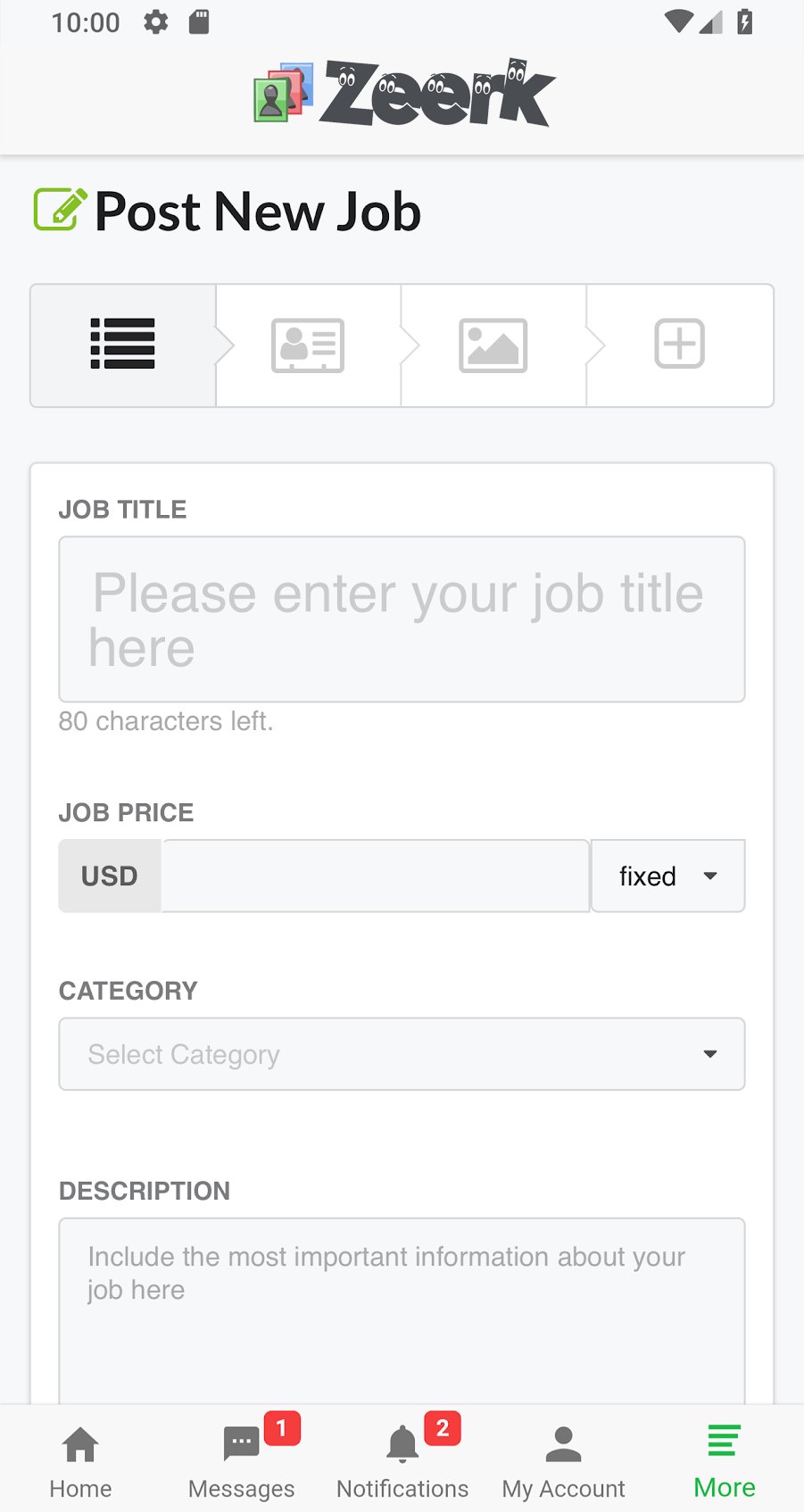This screenshot has width=804, height=1512.
Task: Tap the Home house icon
Action: [80, 1444]
